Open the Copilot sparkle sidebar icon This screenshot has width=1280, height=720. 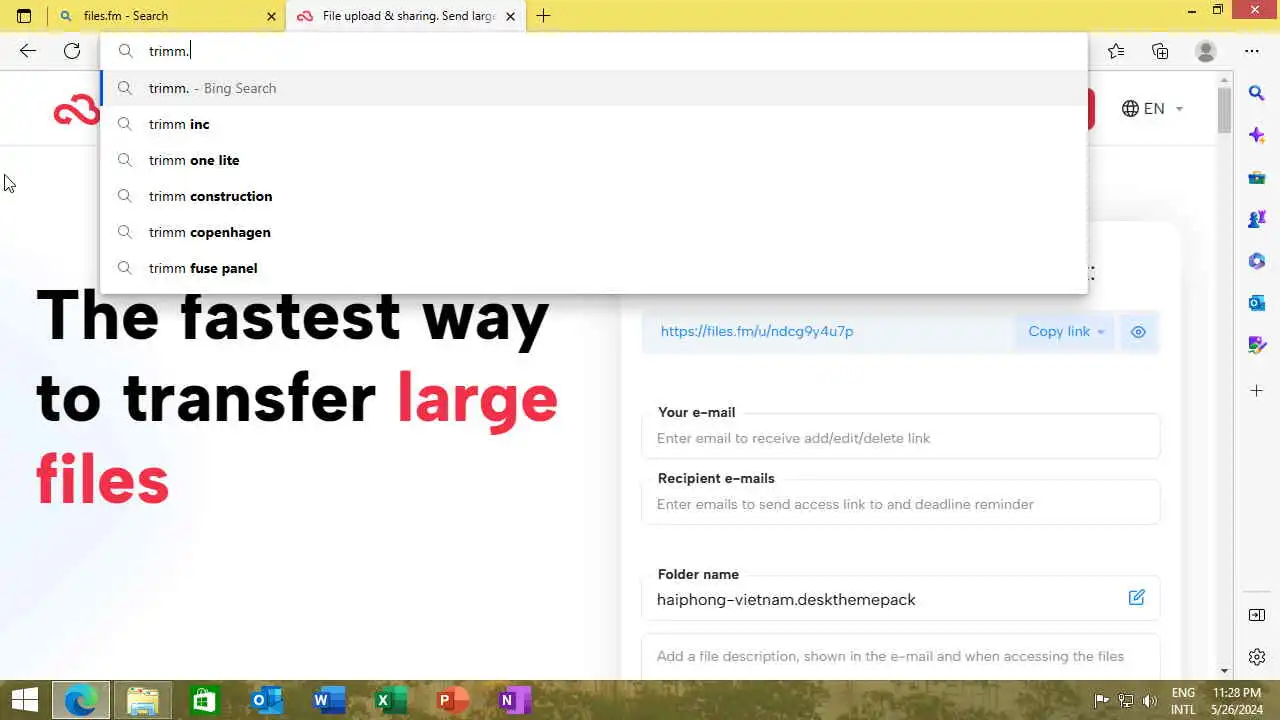pos(1257,135)
